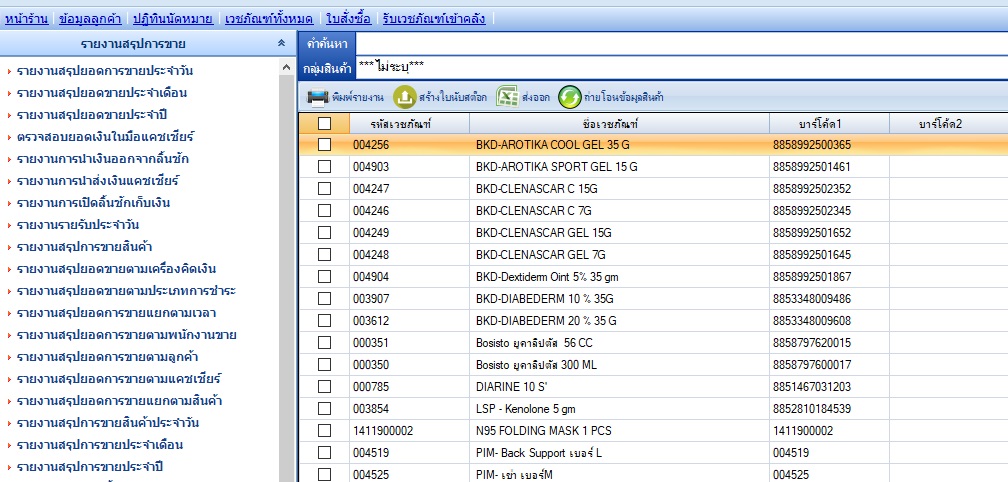Open รายงานสรุปยอดขายตามเครื่องคิดเงิน report
Image resolution: width=1008 pixels, height=482 pixels.
coord(116,269)
